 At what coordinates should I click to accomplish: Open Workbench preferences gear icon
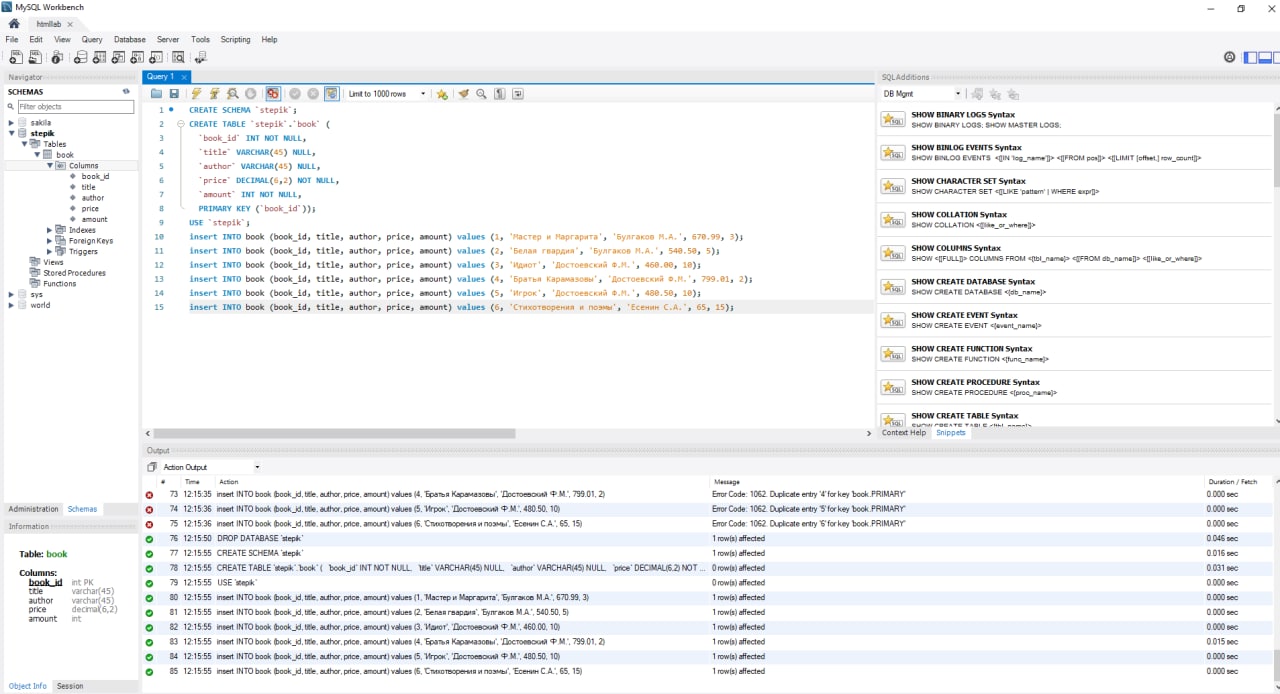[1230, 57]
